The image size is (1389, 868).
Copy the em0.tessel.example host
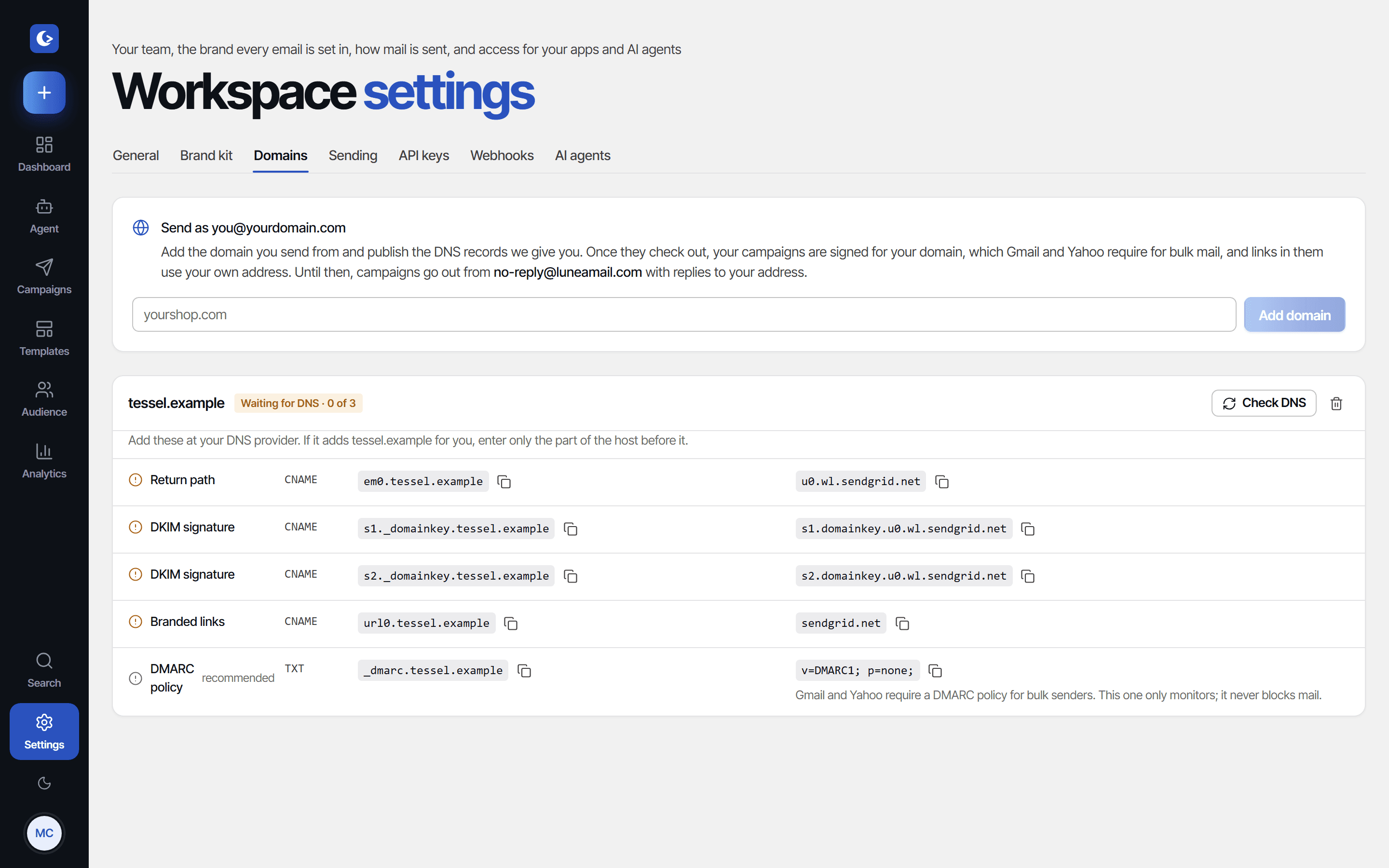(x=504, y=482)
